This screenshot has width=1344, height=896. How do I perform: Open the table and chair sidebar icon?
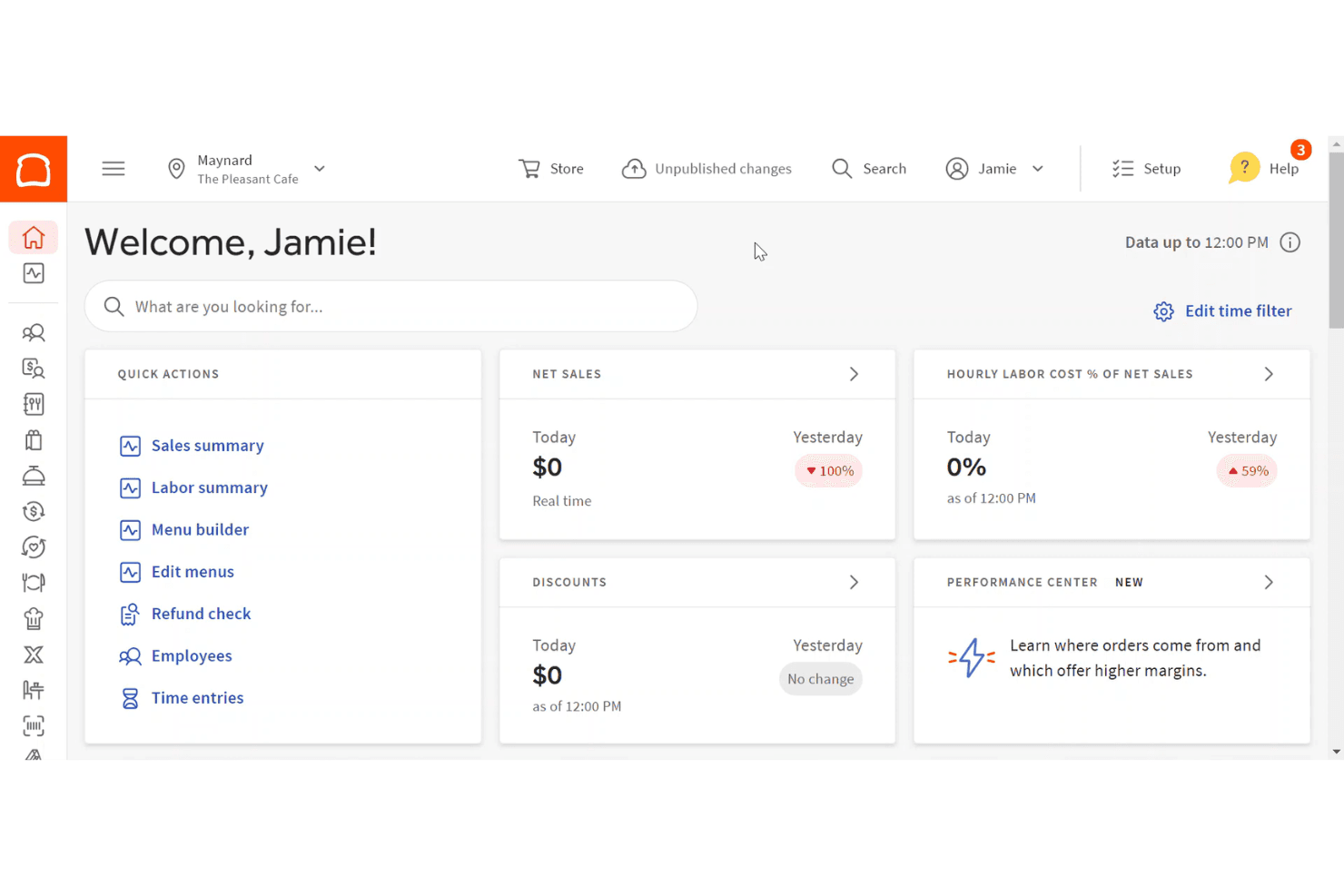point(34,690)
